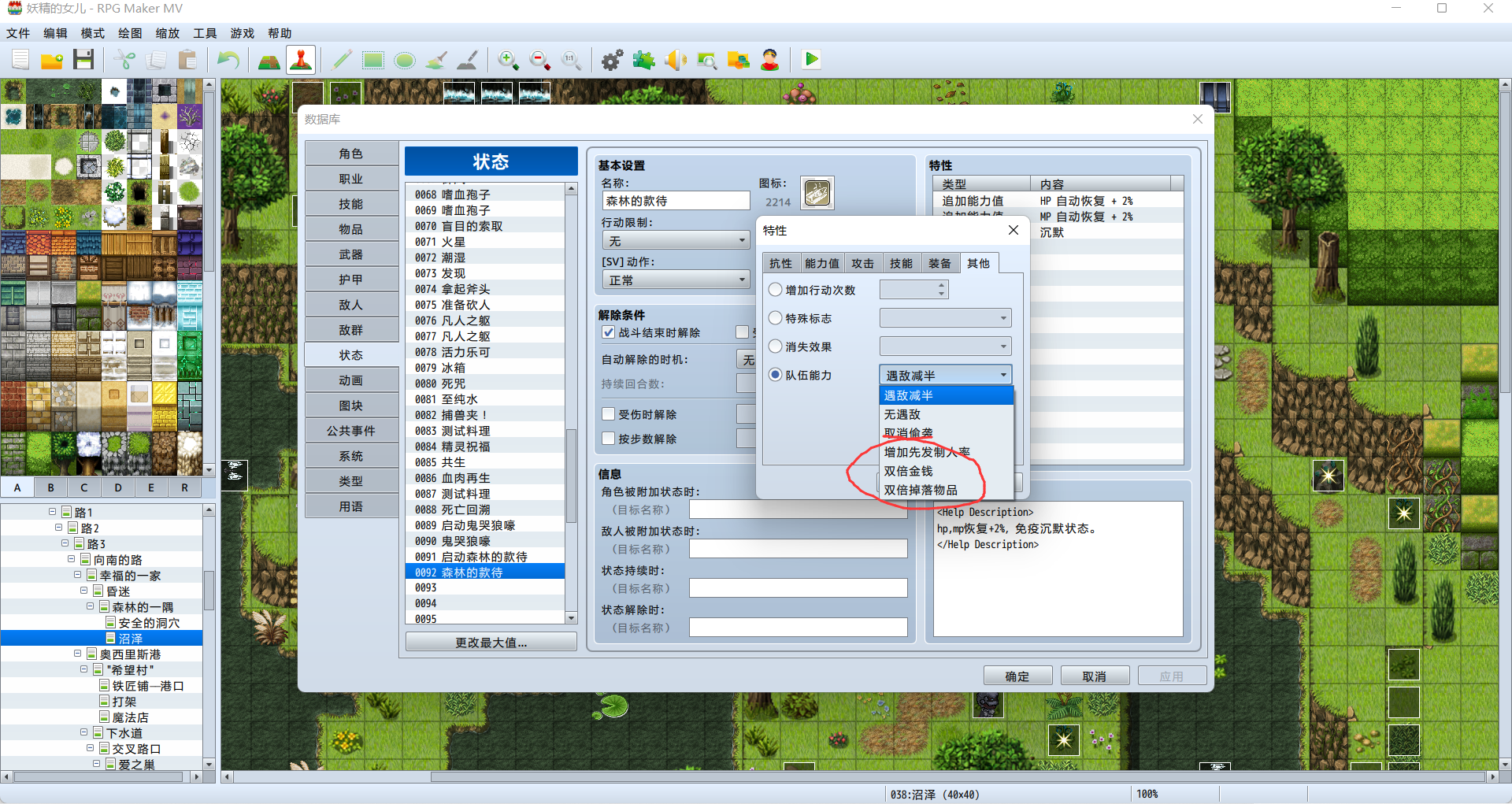Screen dimensions: 1512x804
Task: Open the Database gear icon
Action: pyautogui.click(x=613, y=60)
